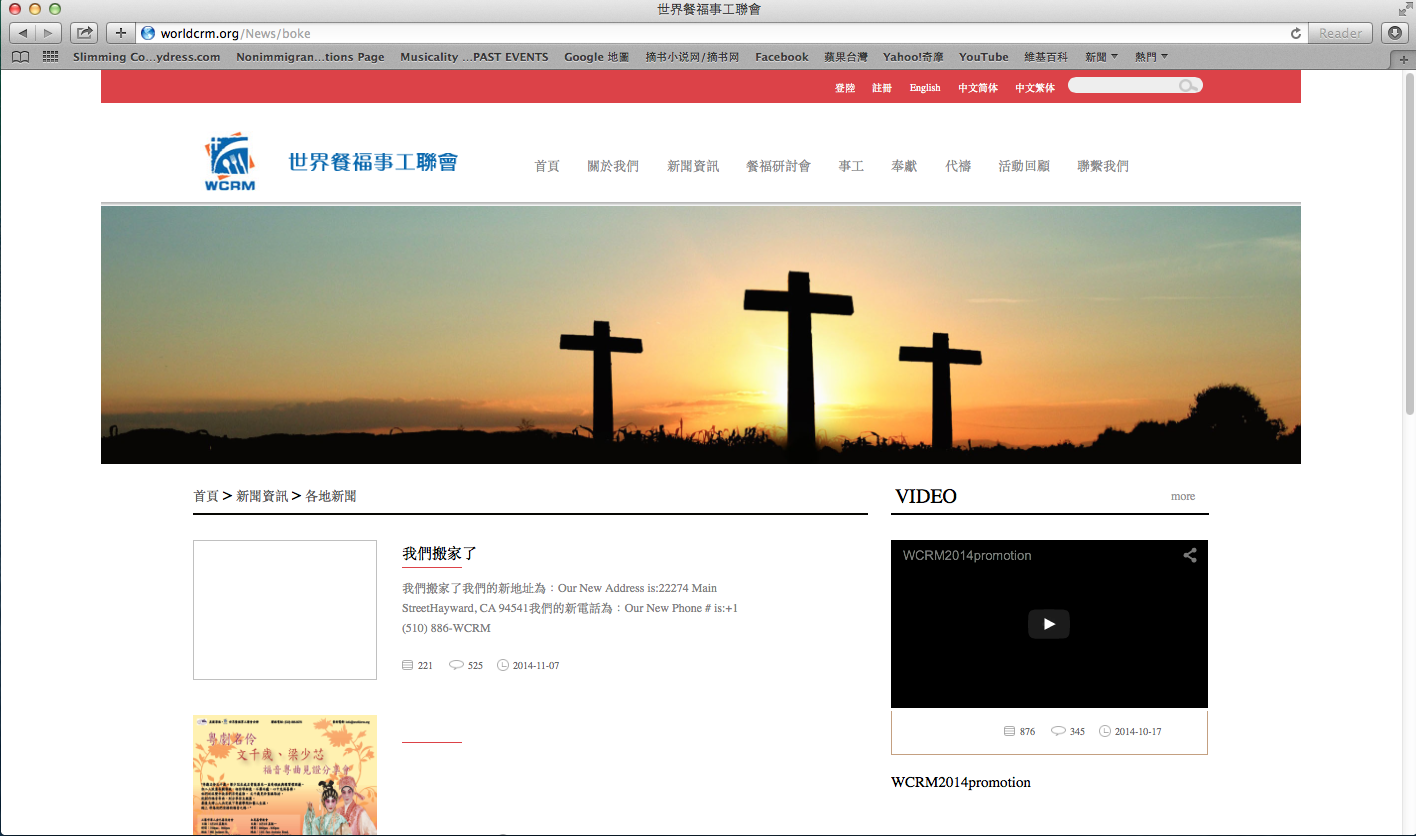1416x836 pixels.
Task: Switch language to 中文简体
Action: [x=978, y=88]
